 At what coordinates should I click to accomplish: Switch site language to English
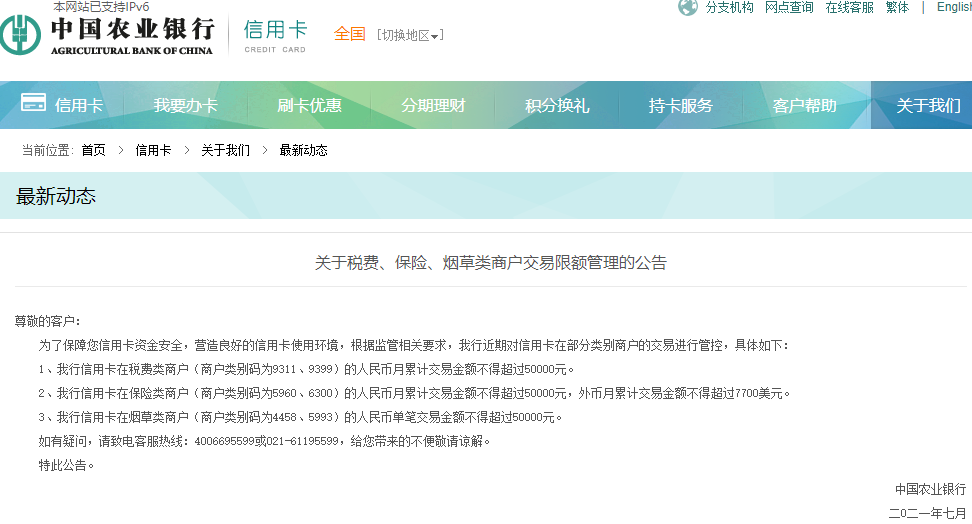click(x=954, y=7)
